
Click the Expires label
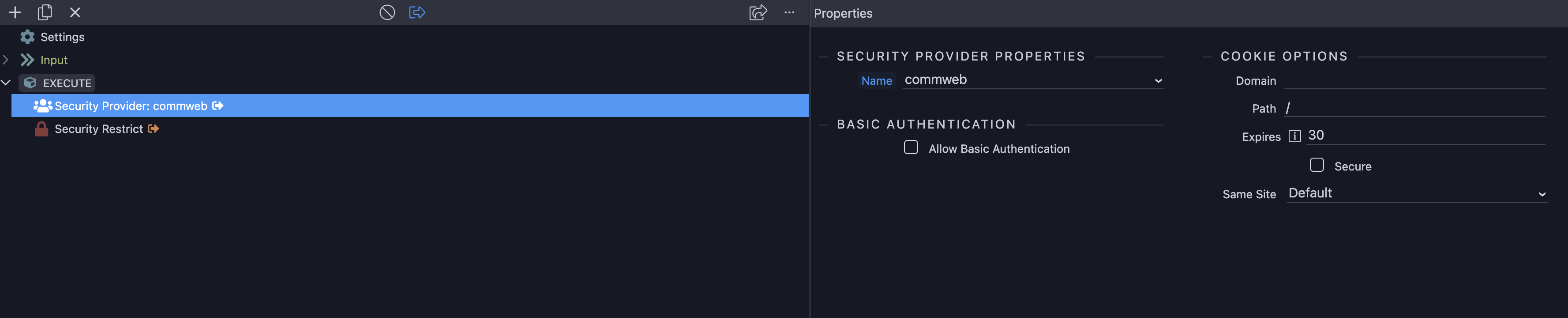1261,137
